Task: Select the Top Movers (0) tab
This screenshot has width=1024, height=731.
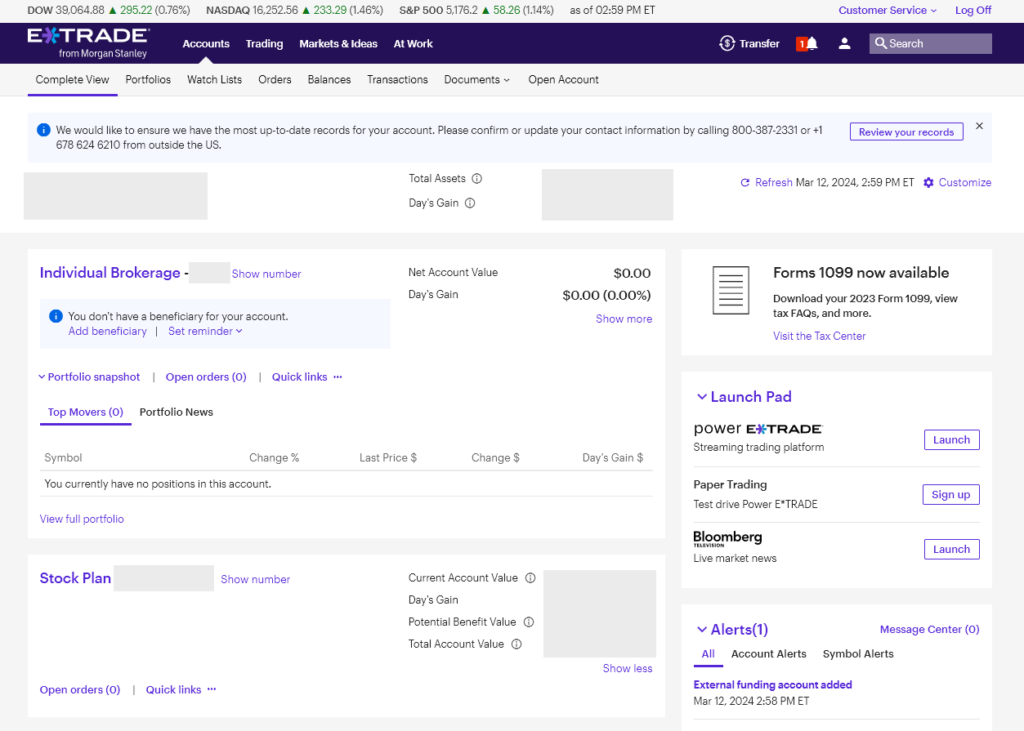Action: click(x=86, y=412)
